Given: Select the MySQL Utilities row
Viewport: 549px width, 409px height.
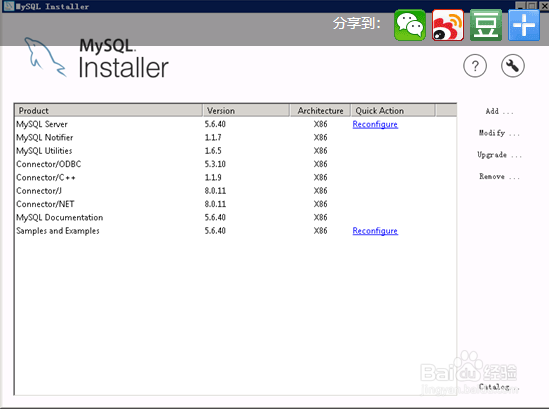Looking at the screenshot, I should coord(235,151).
